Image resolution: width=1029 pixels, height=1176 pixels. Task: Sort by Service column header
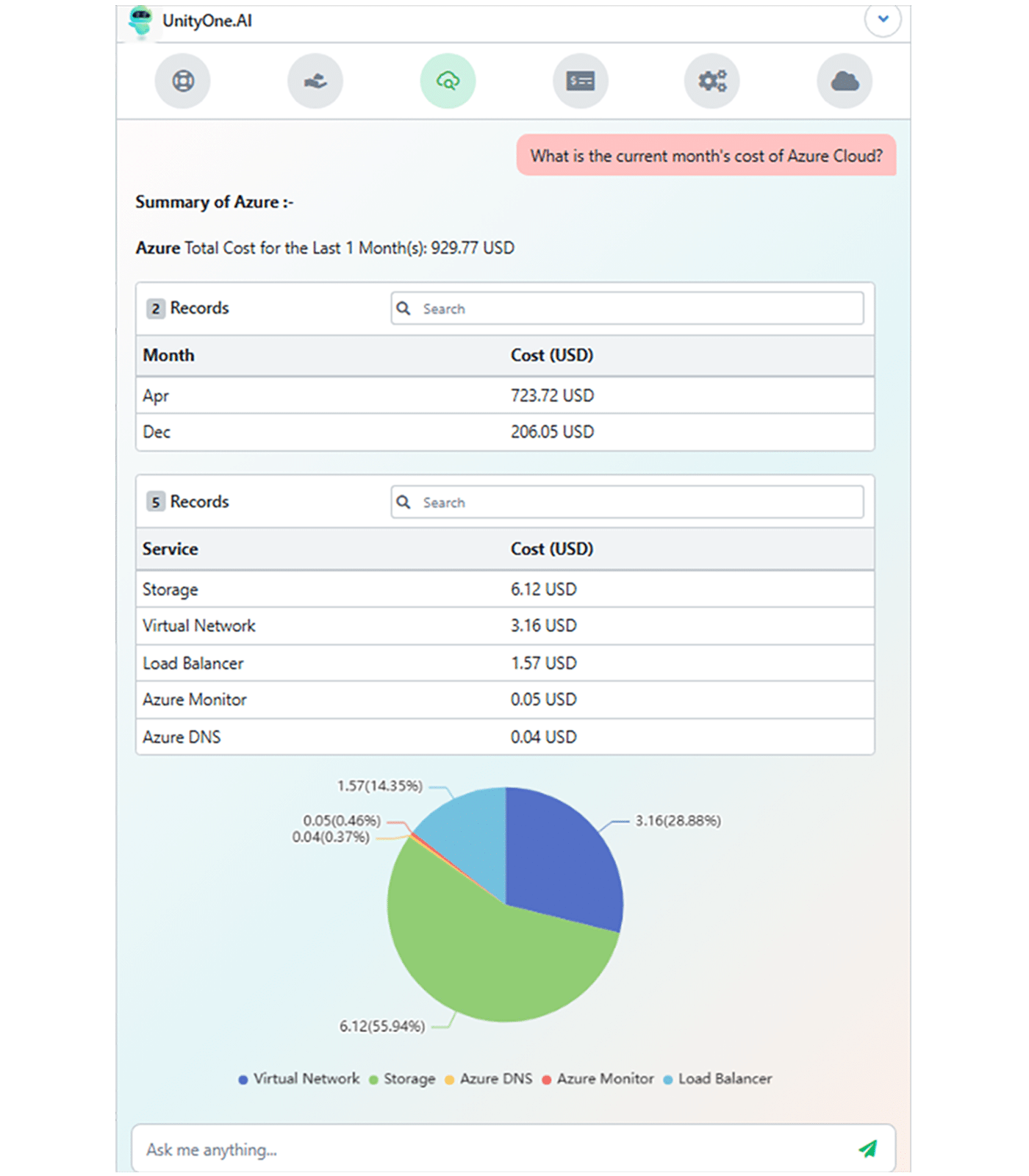tap(171, 549)
